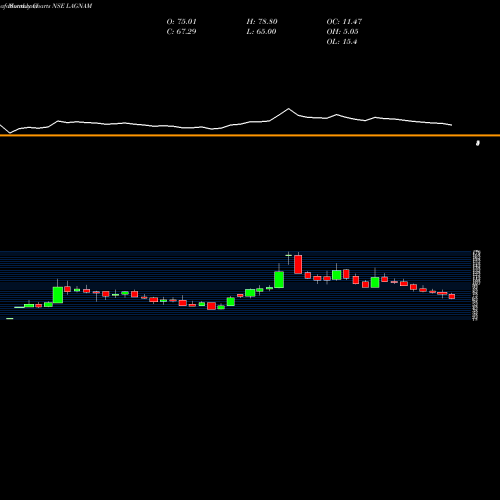Click the 'NSE LAGNAM' chart title
The image size is (500, 500).
[x=72, y=6]
